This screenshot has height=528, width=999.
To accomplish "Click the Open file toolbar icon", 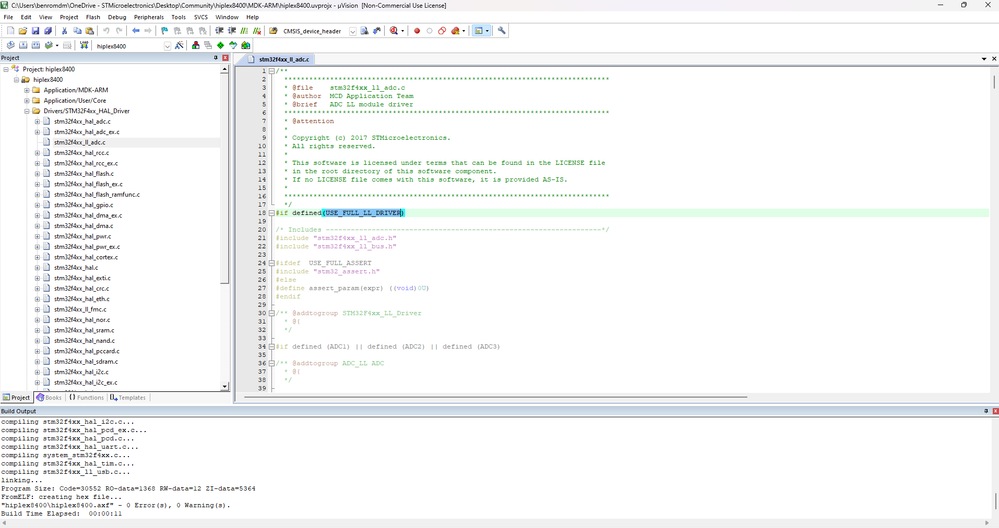I will [23, 31].
